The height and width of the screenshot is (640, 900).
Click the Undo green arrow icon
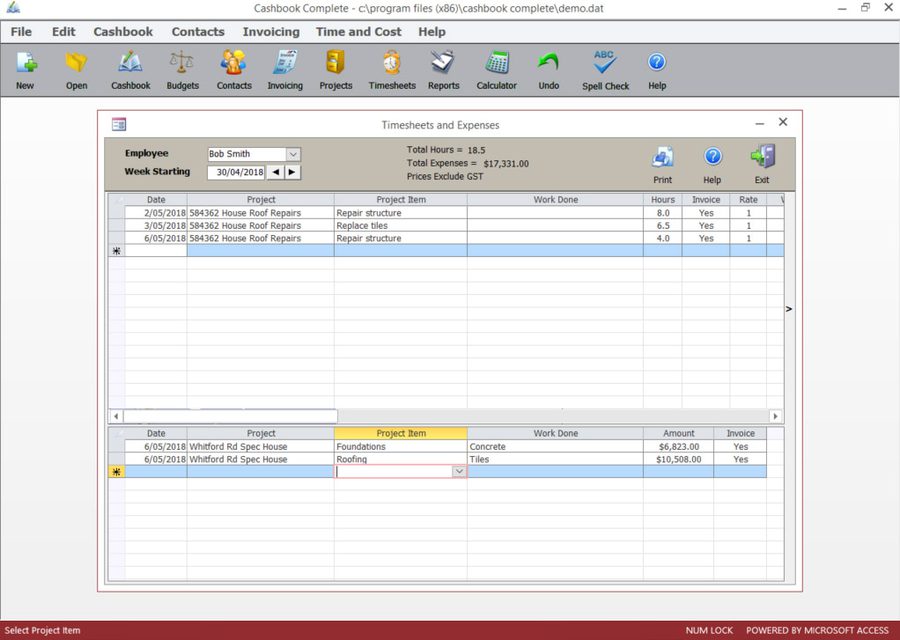point(548,63)
